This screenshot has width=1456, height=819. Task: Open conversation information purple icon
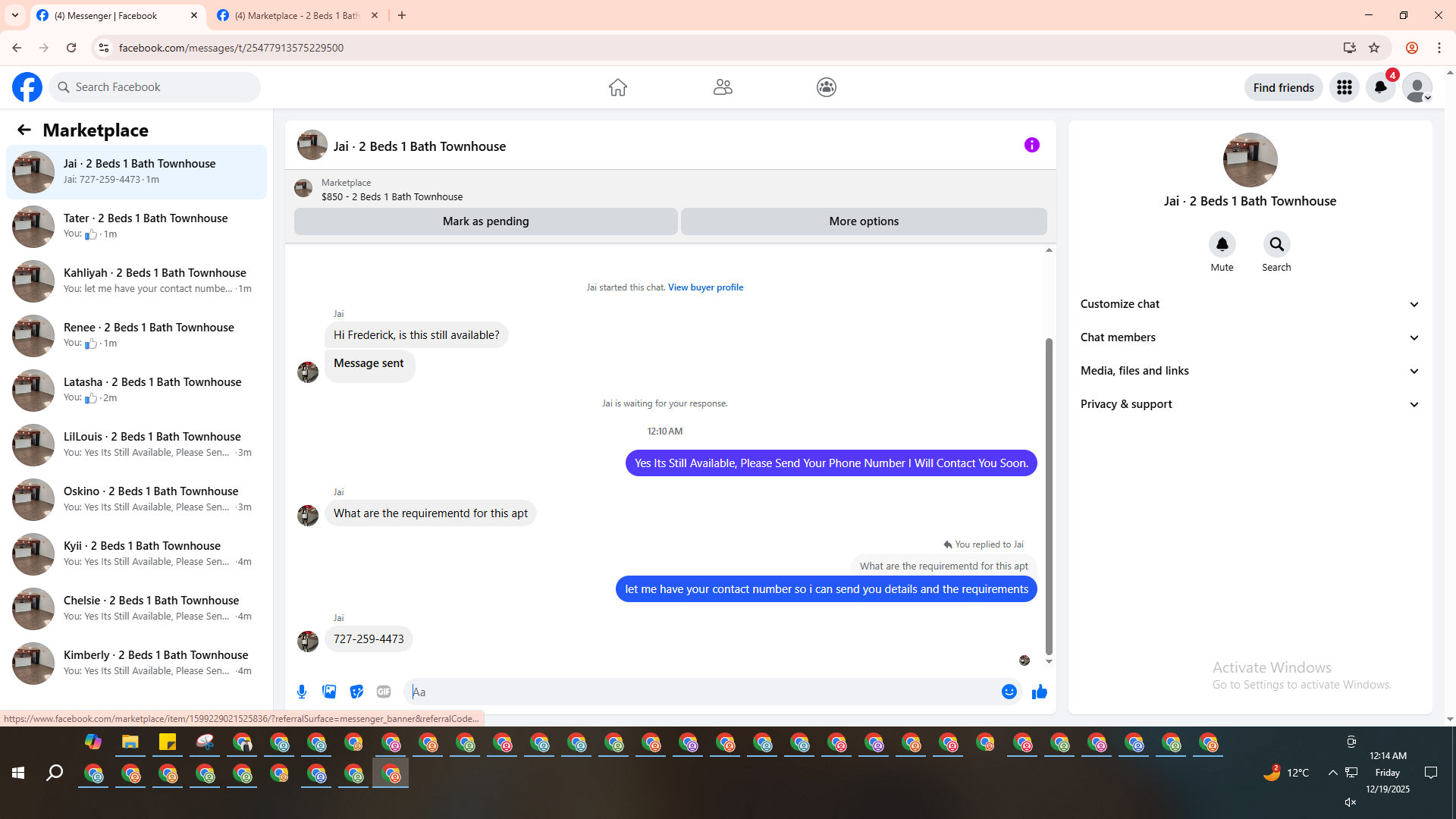point(1031,145)
